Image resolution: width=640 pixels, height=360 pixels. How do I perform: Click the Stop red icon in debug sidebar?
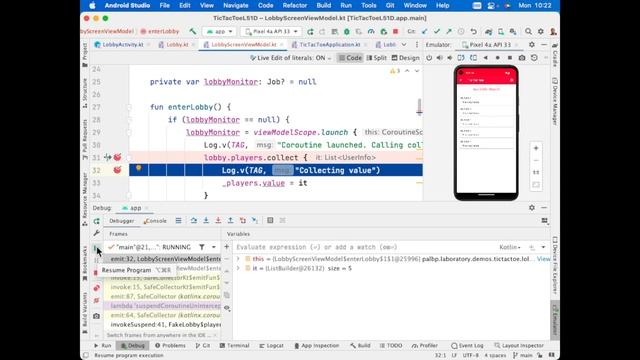tap(96, 273)
